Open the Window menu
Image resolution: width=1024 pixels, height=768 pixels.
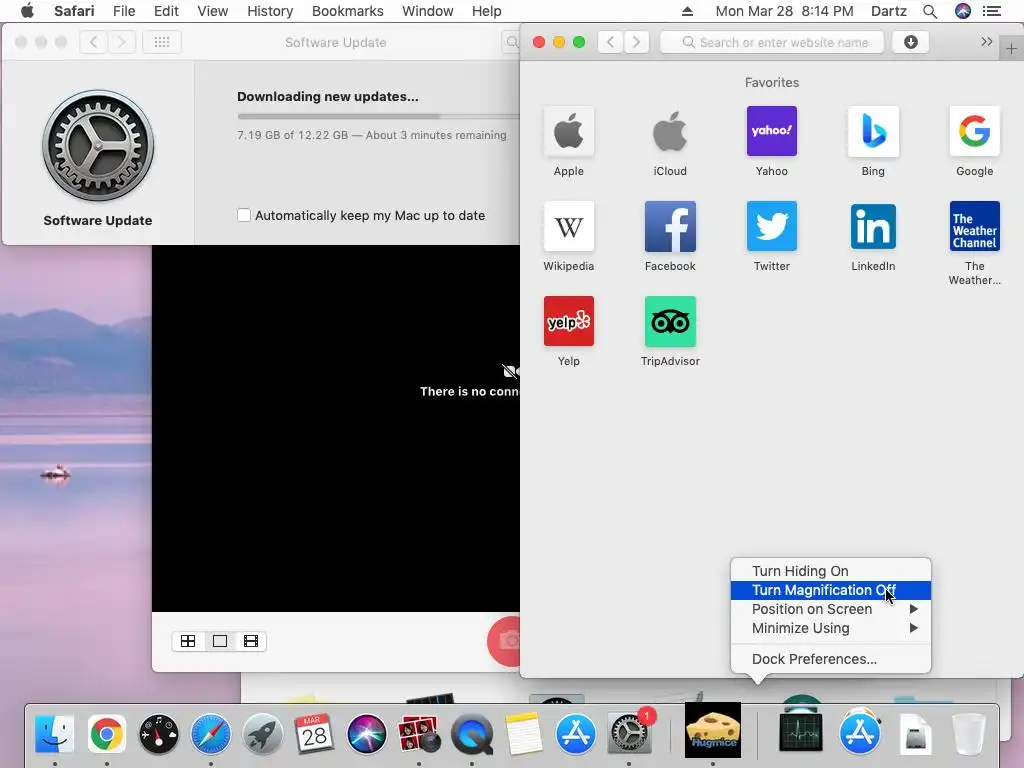(428, 11)
